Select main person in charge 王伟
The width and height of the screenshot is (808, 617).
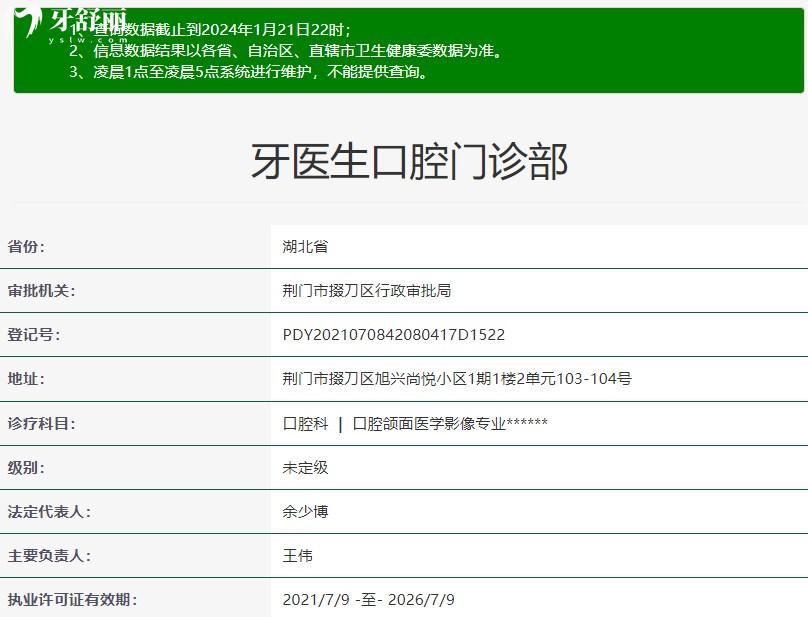pyautogui.click(x=297, y=556)
